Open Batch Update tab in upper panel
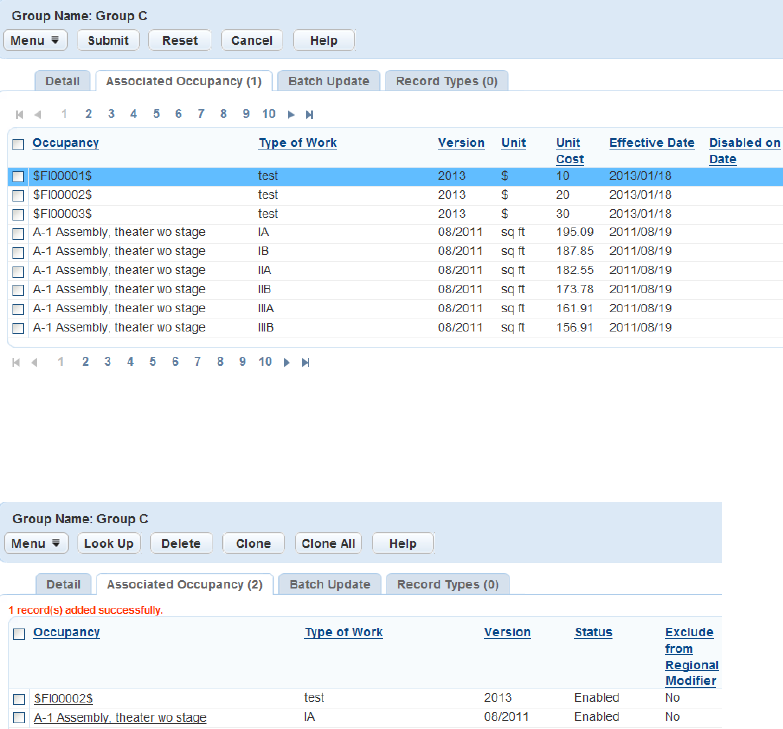The width and height of the screenshot is (783, 729). pos(329,81)
